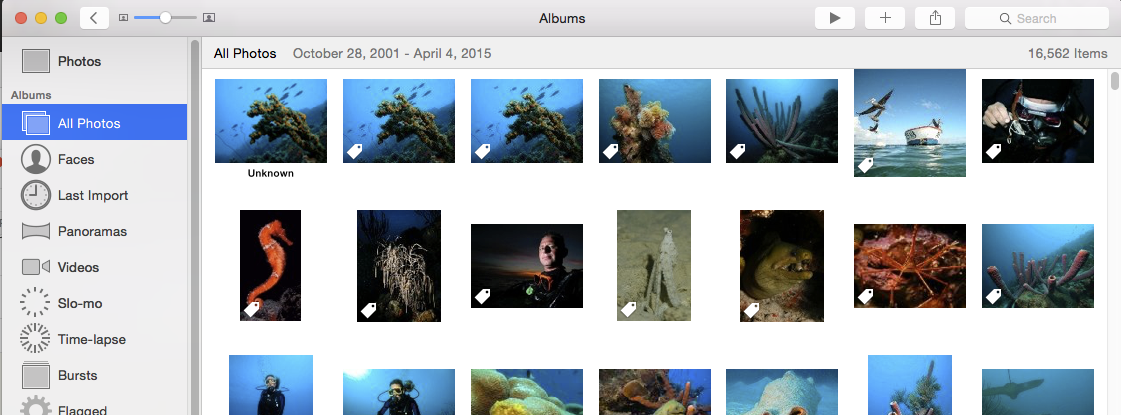Select the All Photos album
The image size is (1121, 415).
[94, 123]
